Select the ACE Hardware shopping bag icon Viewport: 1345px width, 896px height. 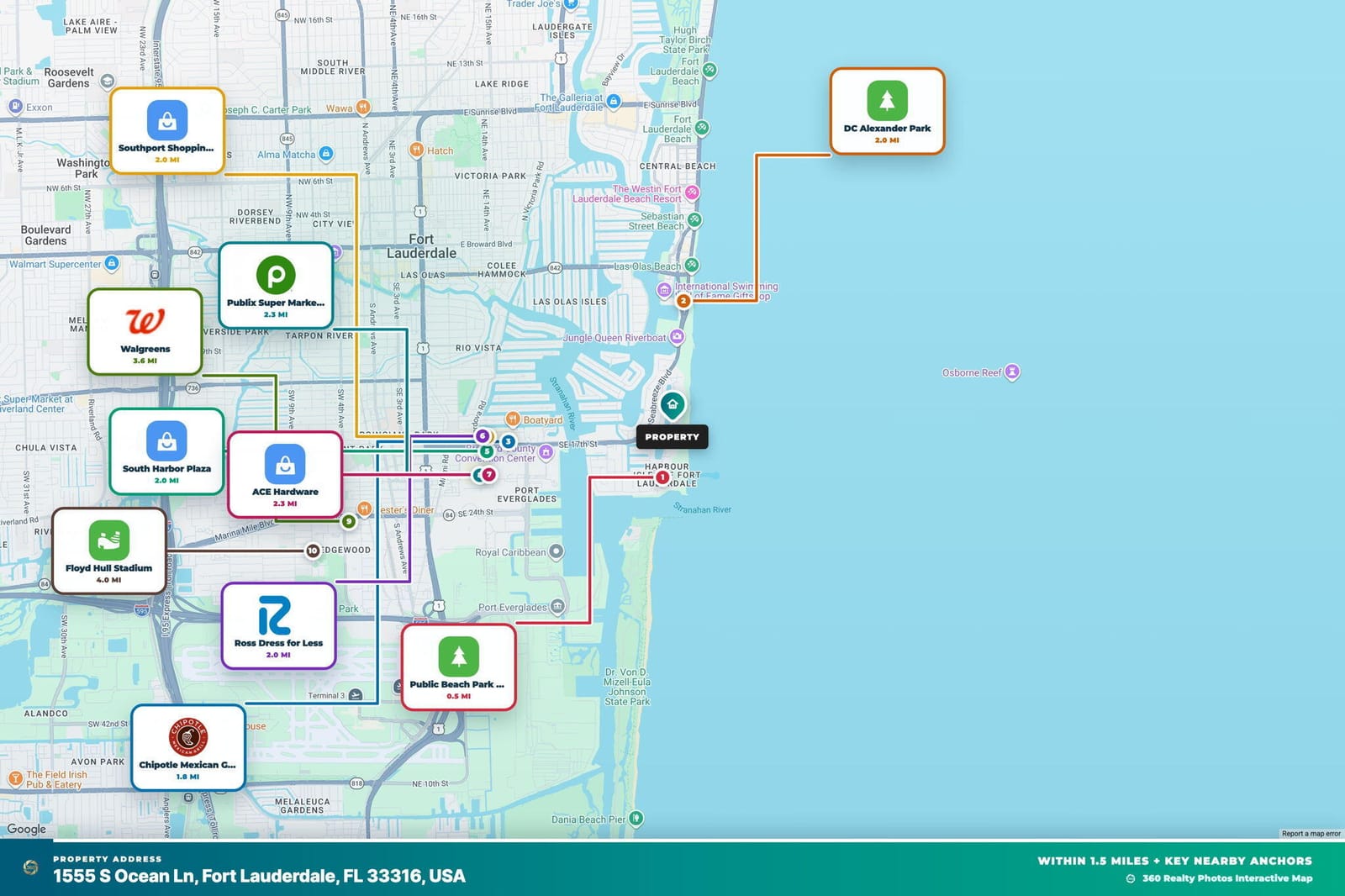285,464
